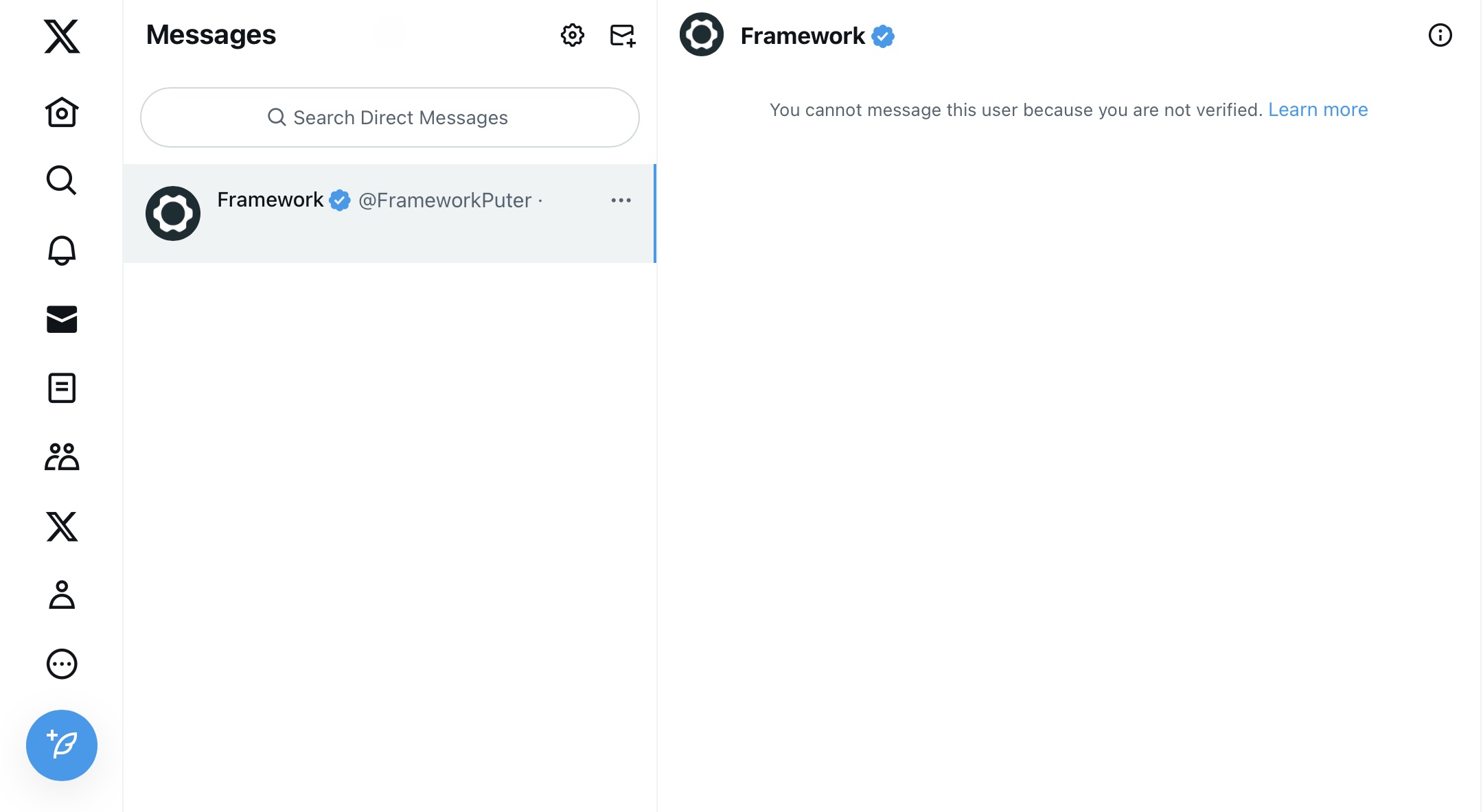Image resolution: width=1483 pixels, height=812 pixels.
Task: Open the More sidebar menu
Action: 62,664
